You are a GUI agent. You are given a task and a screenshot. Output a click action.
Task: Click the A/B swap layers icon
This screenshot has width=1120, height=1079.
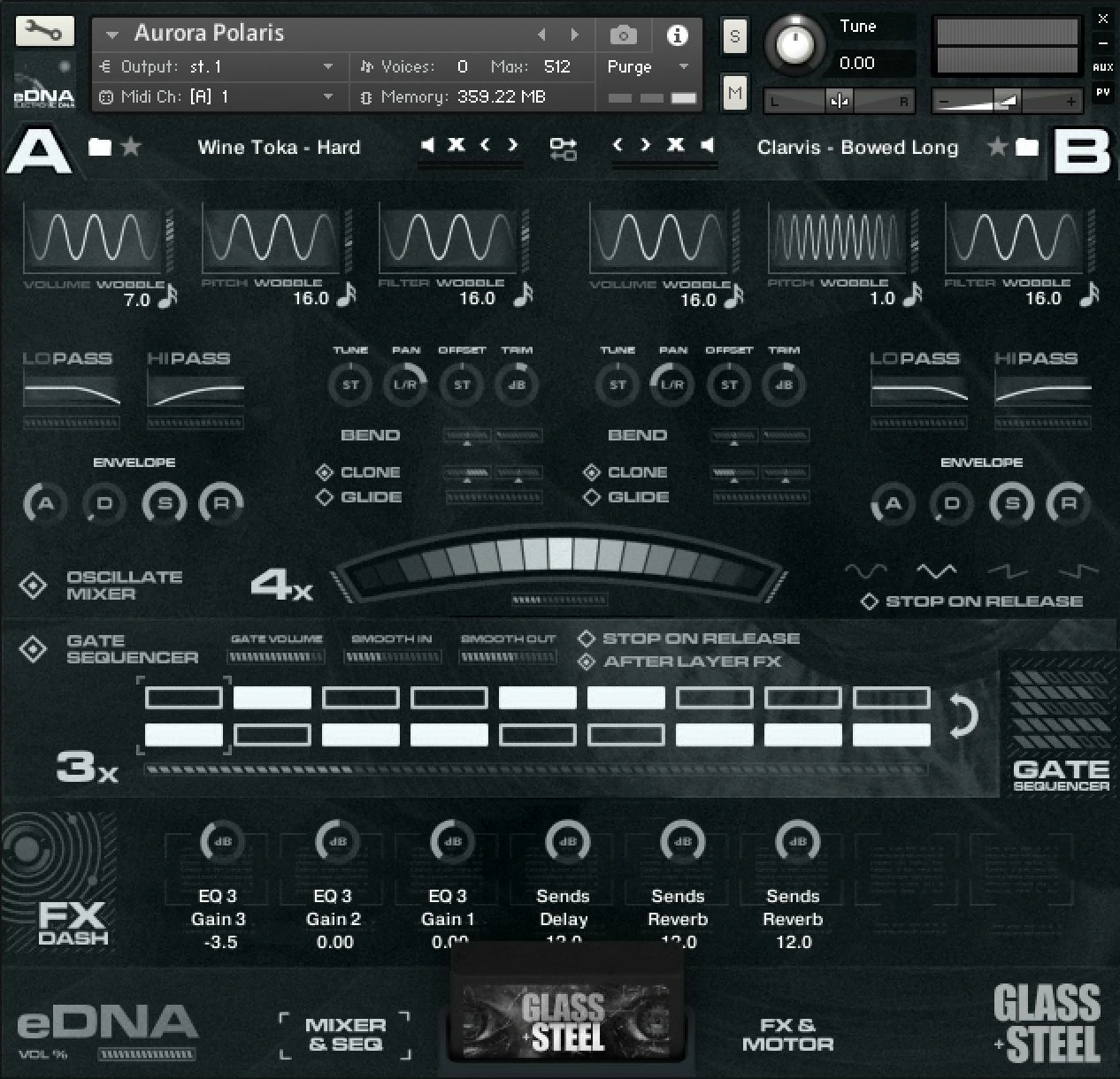pyautogui.click(x=563, y=148)
